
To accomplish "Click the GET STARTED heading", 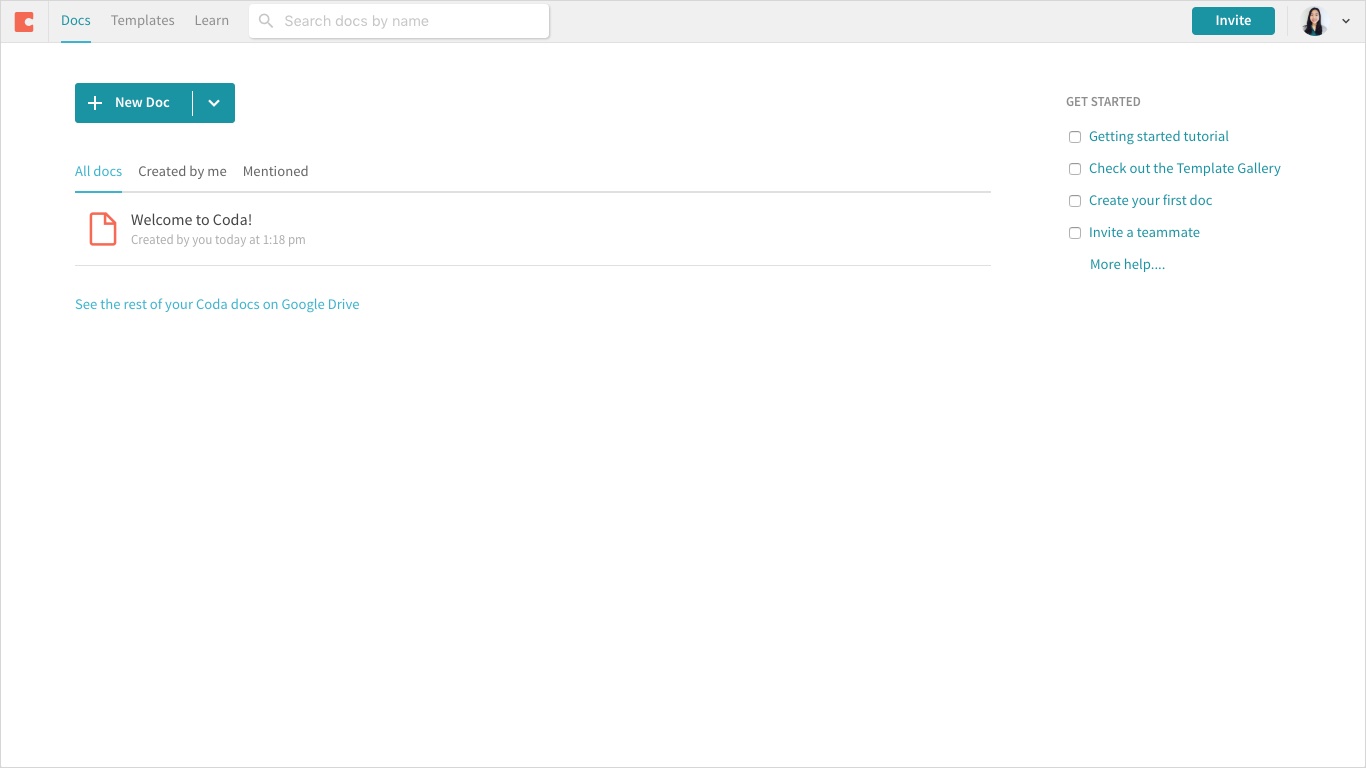I will pyautogui.click(x=1103, y=102).
